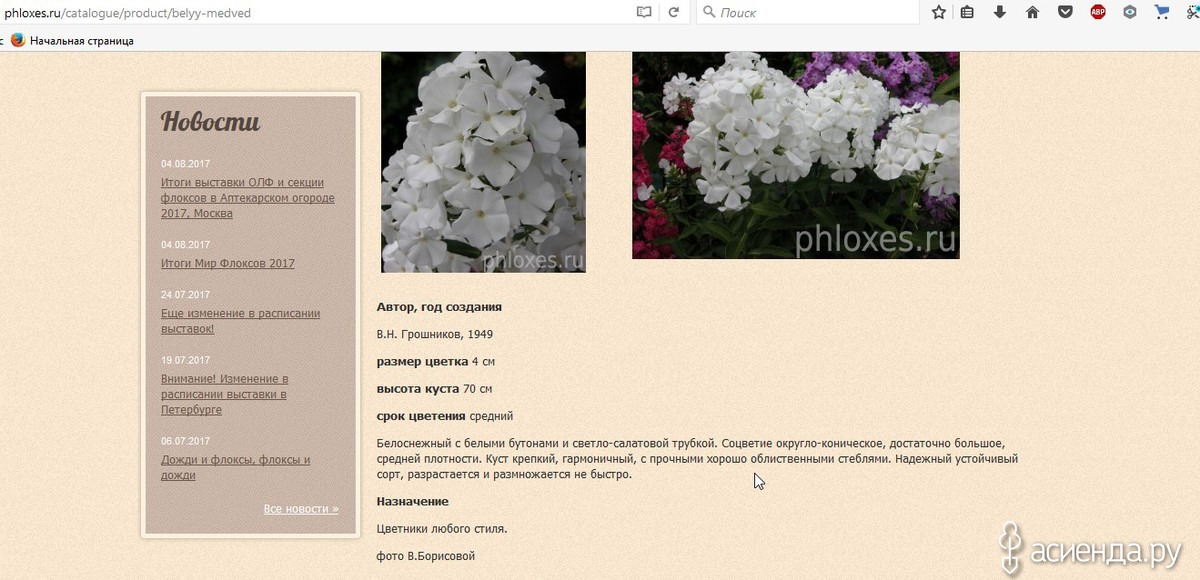Click the размер цветка 4 см line
1200x580 pixels.
[436, 361]
